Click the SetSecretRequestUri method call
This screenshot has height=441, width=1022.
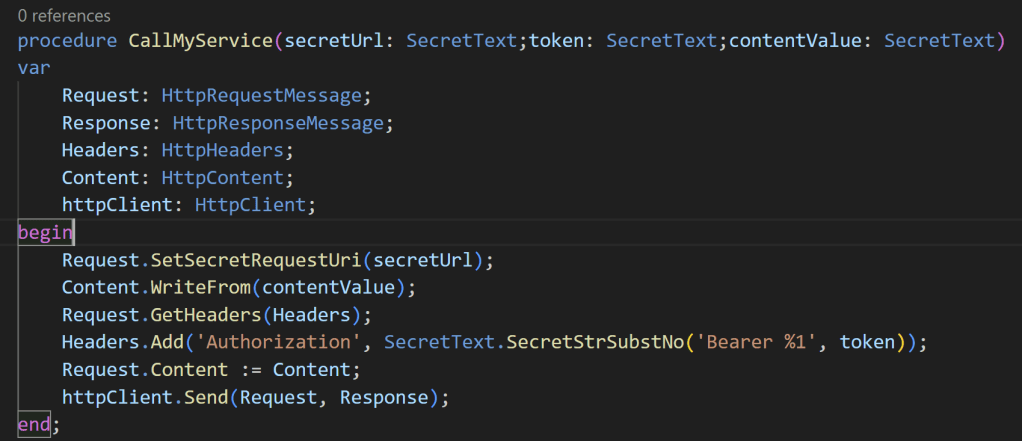(255, 260)
